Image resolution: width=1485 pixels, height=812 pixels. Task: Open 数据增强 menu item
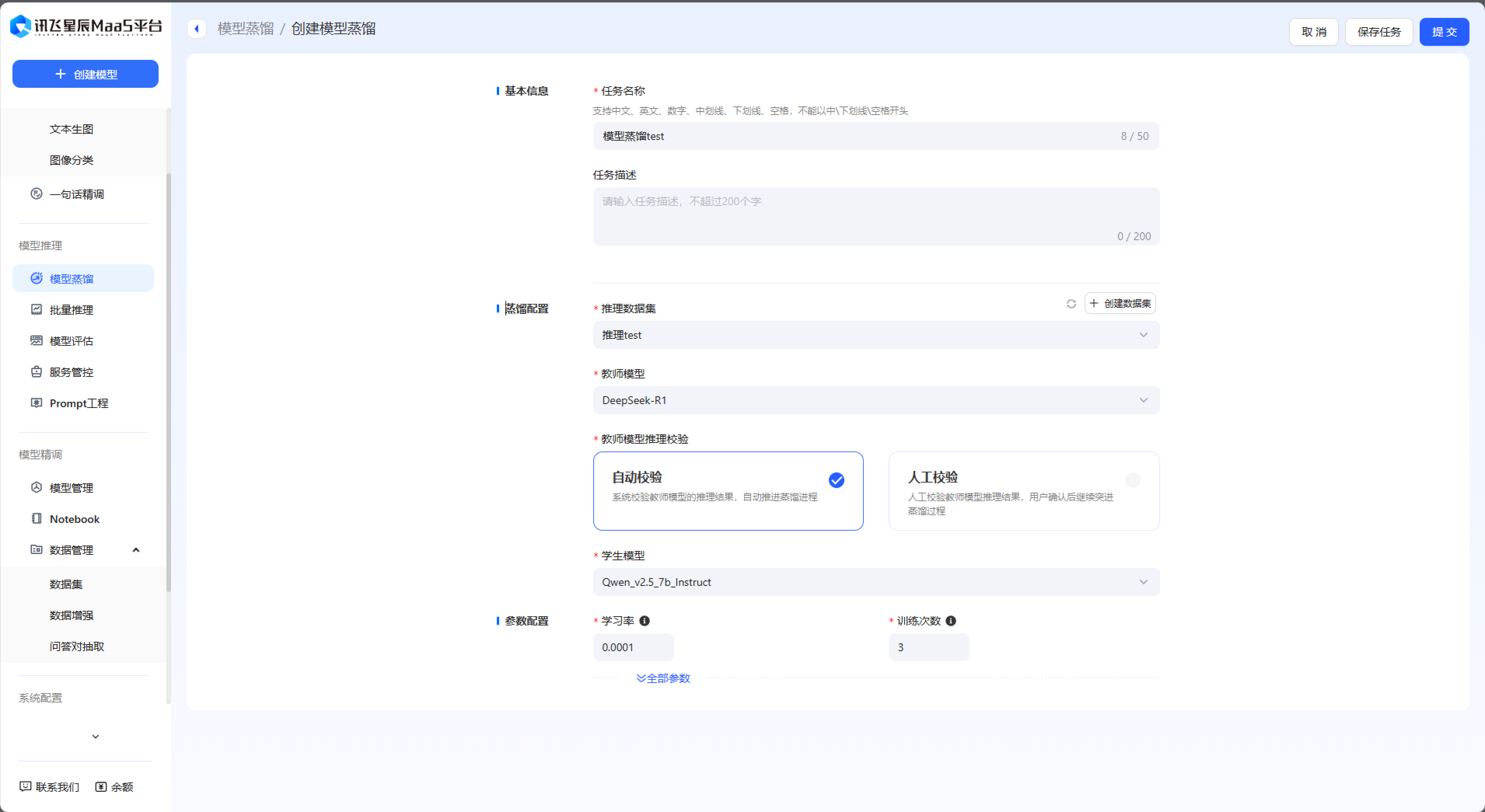[72, 615]
